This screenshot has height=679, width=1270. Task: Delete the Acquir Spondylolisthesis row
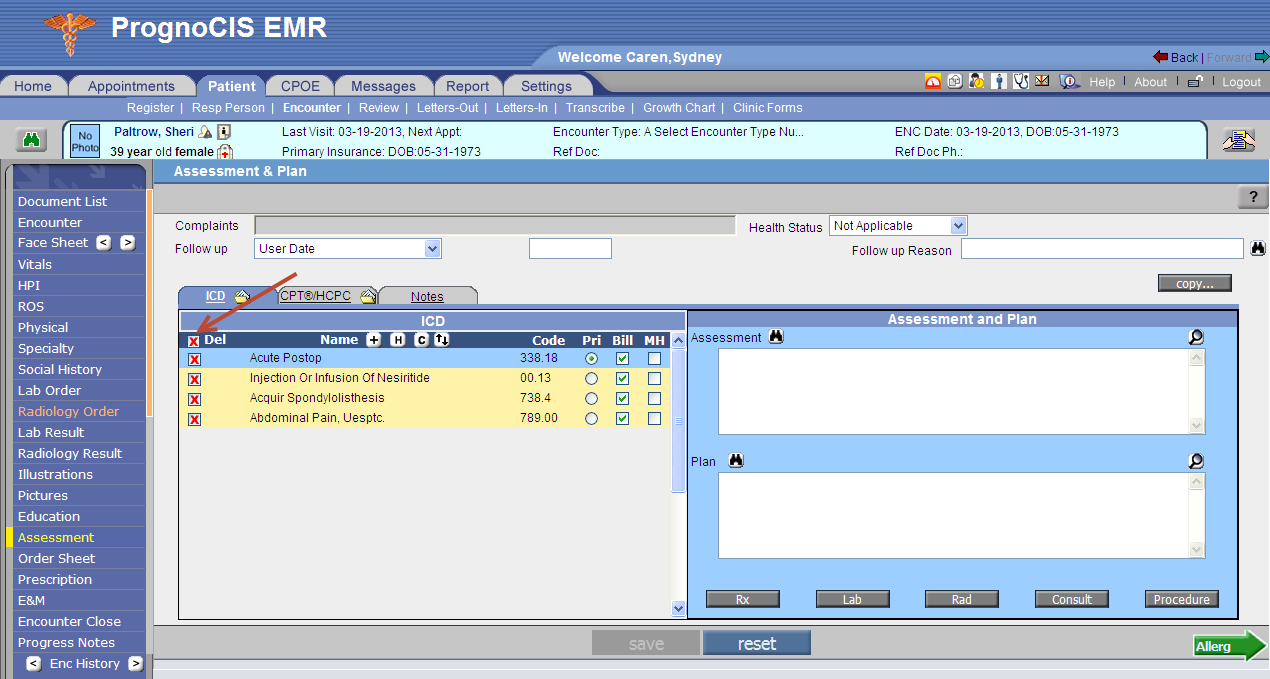point(194,399)
